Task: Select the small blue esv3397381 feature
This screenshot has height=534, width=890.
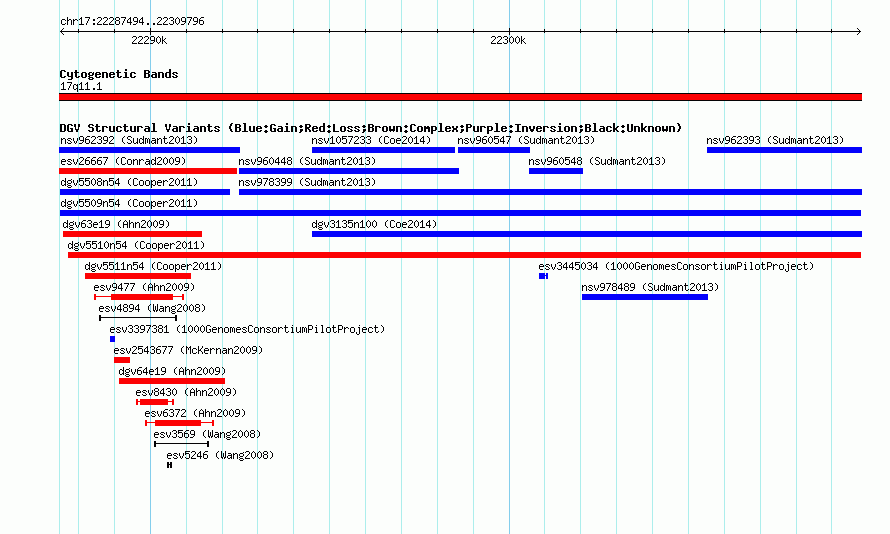Action: 112,339
